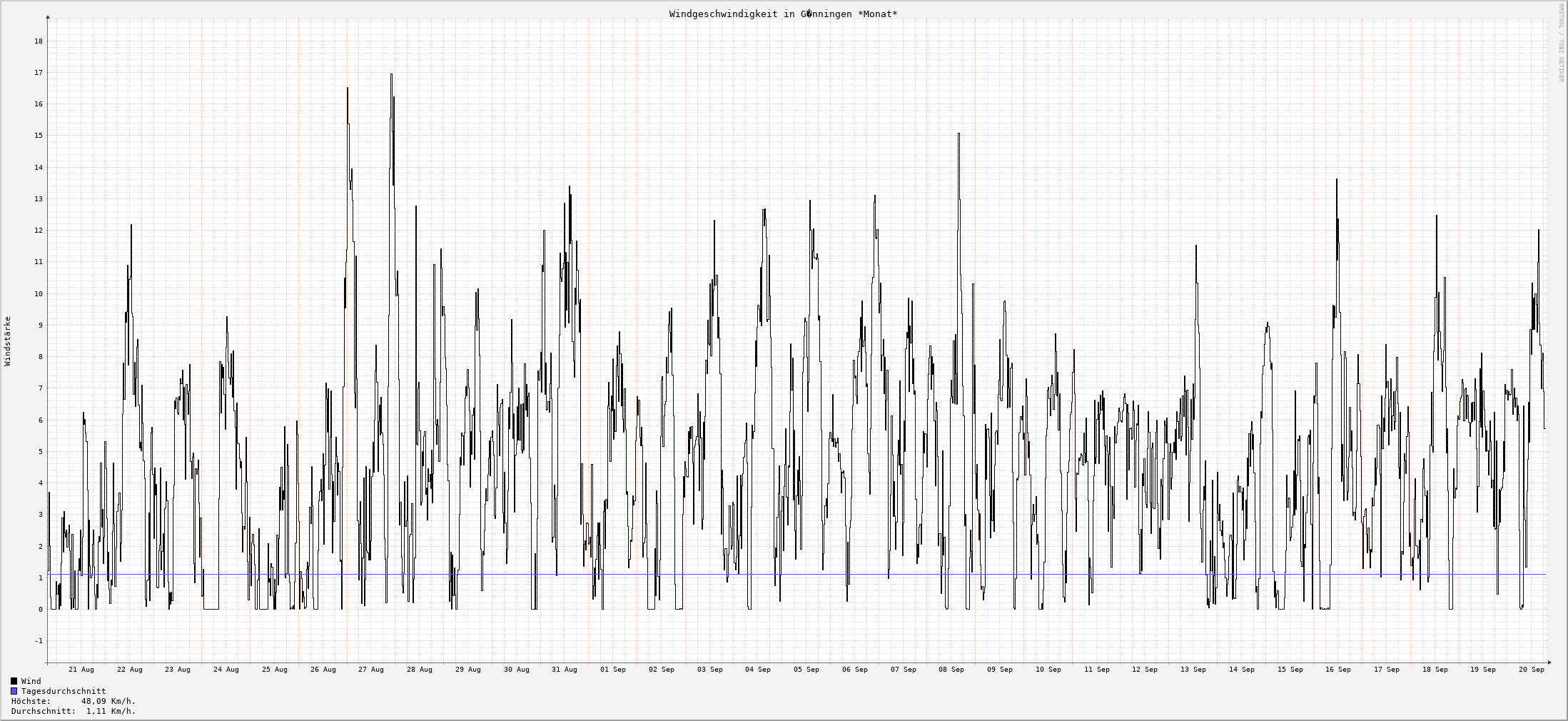
Task: Click the -1 value on y-axis
Action: 39,641
